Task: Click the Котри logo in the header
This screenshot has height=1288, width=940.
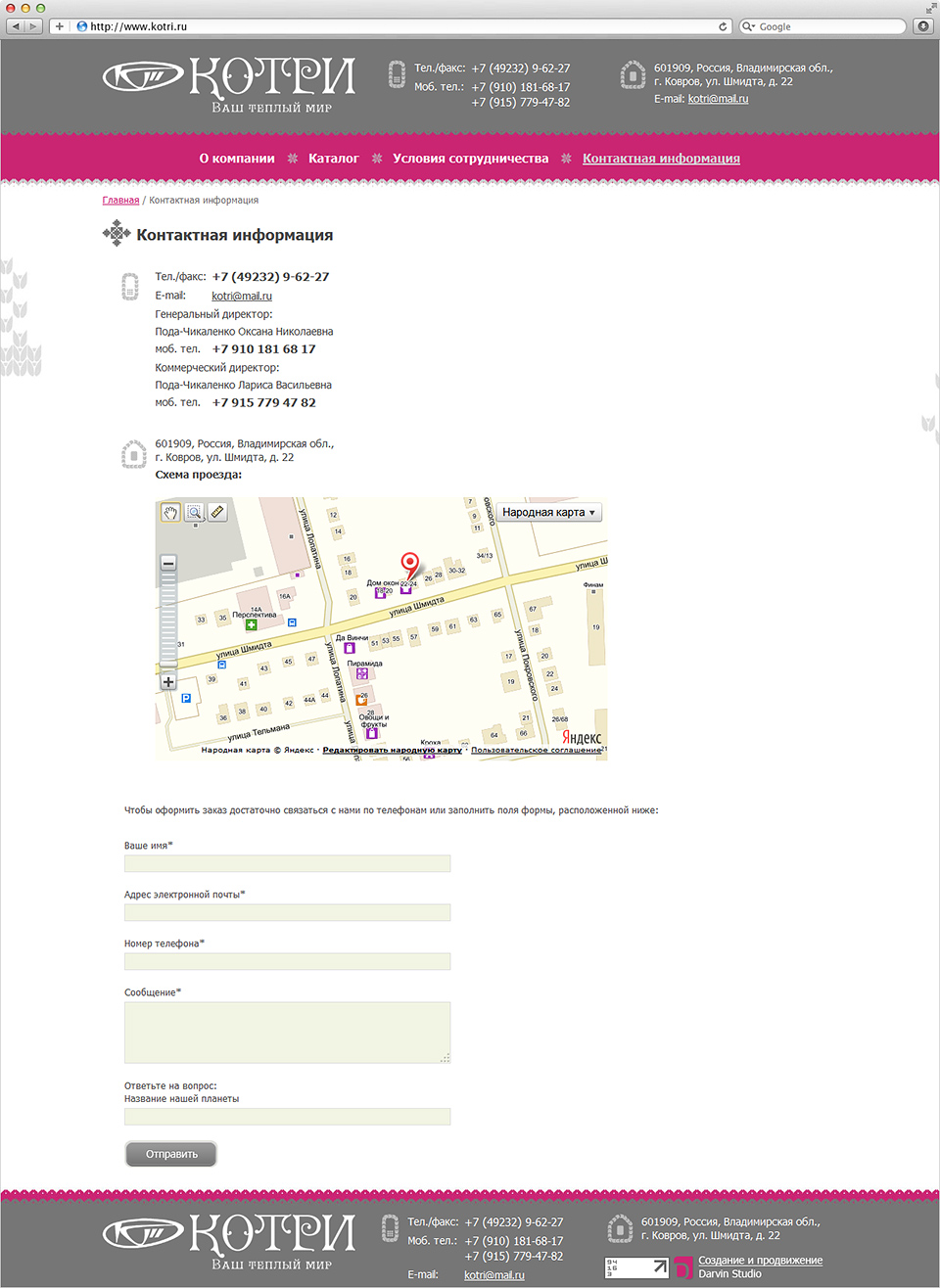Action: (230, 84)
